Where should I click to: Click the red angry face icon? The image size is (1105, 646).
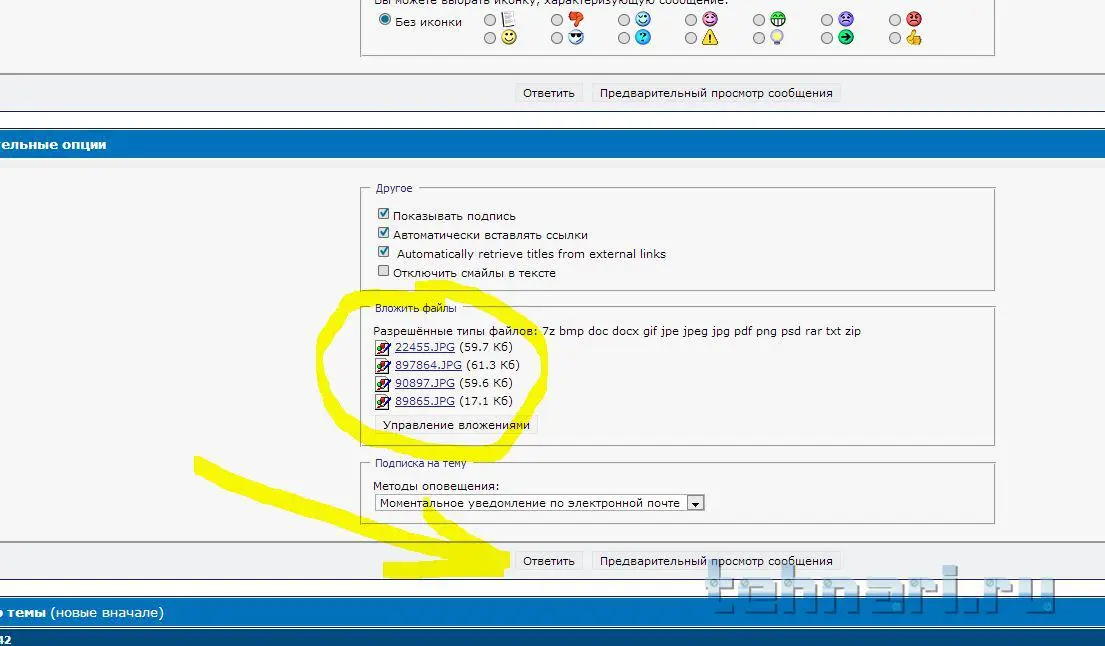click(914, 19)
